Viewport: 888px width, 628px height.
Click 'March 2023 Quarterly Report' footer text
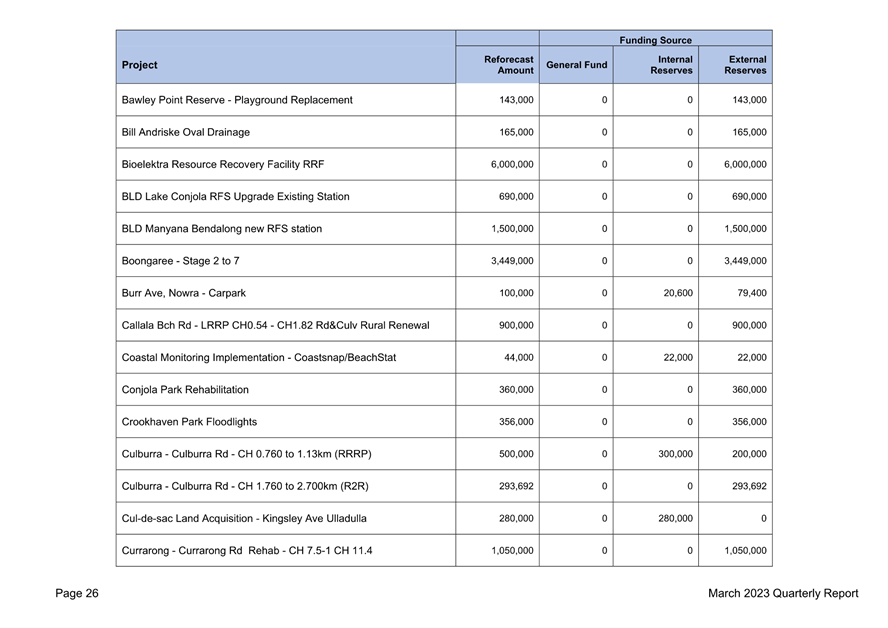click(783, 593)
